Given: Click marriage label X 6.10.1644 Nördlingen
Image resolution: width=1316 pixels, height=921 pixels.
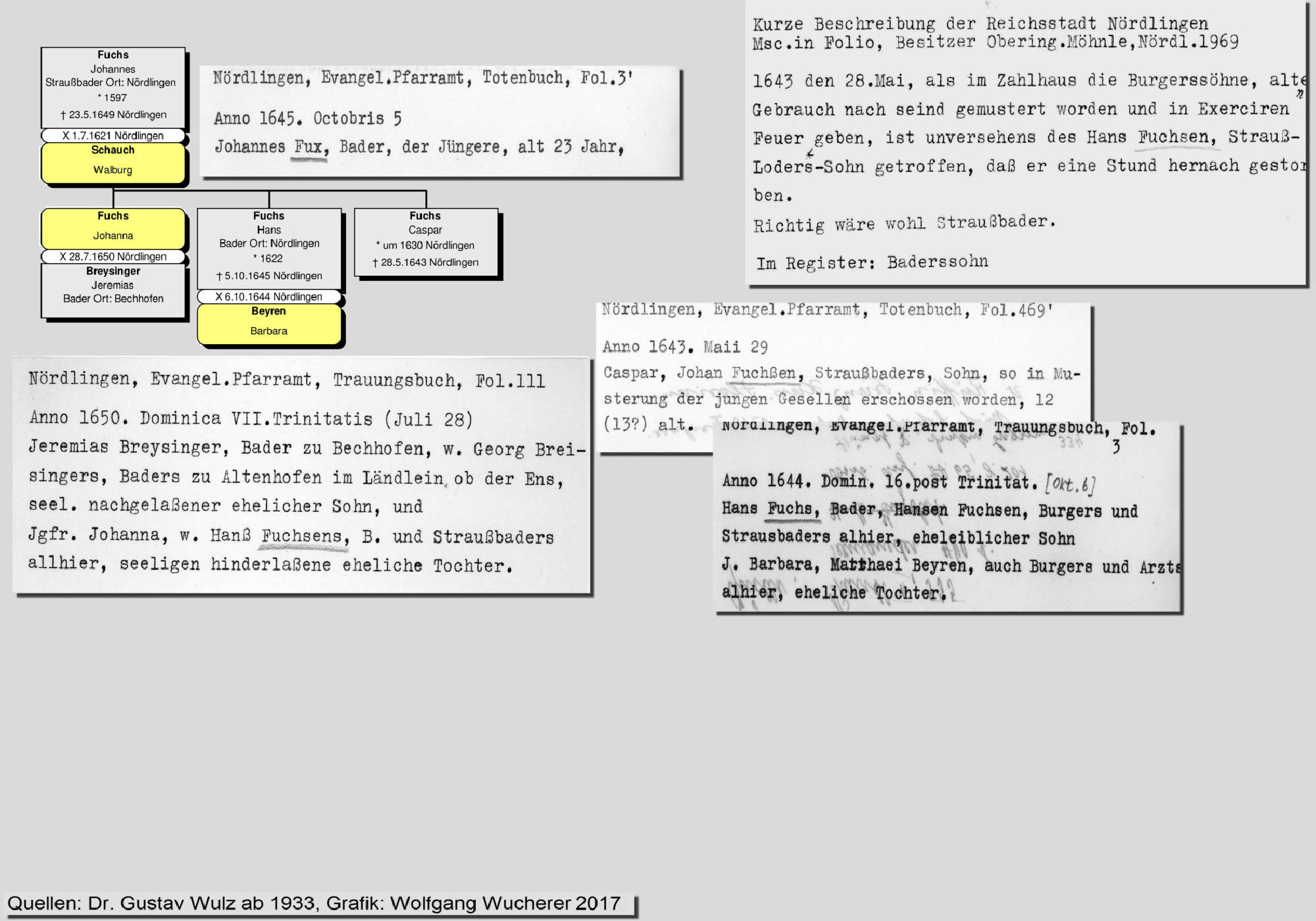Looking at the screenshot, I should [x=269, y=297].
